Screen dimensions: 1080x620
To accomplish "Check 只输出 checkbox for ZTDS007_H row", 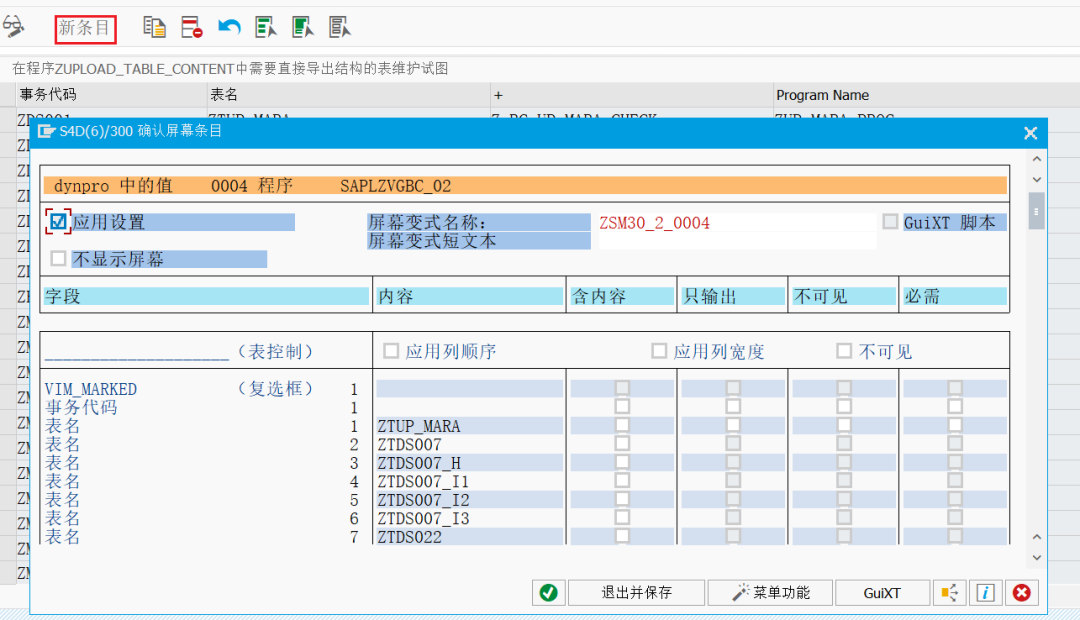I will [734, 462].
